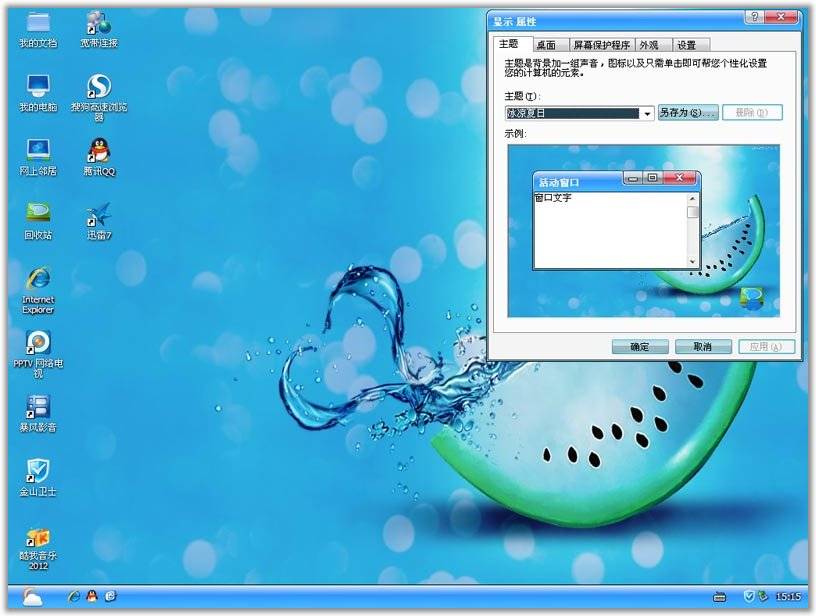Click the keyboard input method tray icon
Screen dimensions: 816x616
(720, 597)
